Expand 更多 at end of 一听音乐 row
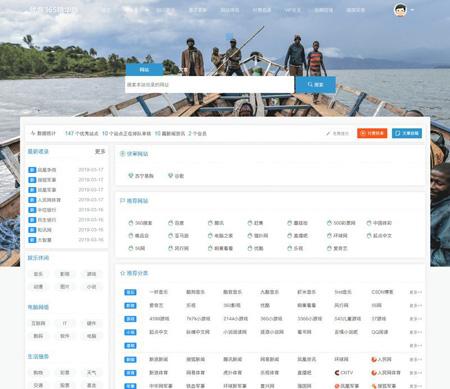 pos(416,292)
